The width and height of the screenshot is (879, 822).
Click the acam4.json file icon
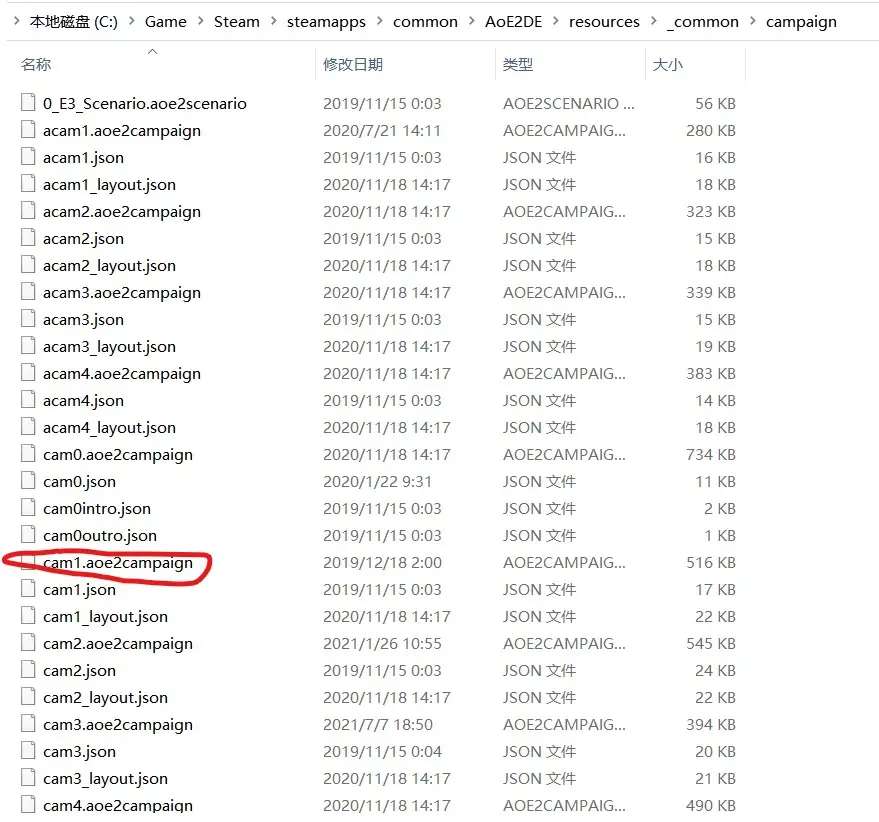tap(28, 400)
